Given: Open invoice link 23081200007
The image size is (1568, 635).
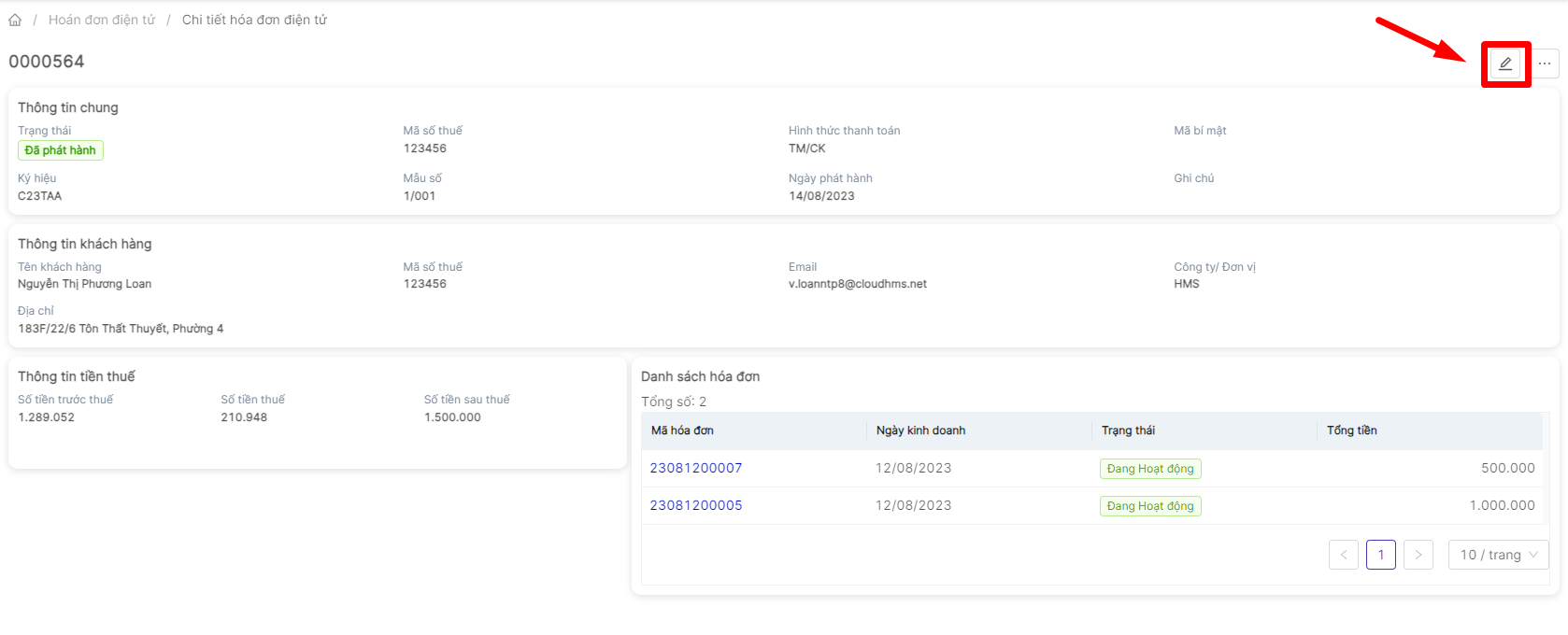Looking at the screenshot, I should pyautogui.click(x=696, y=468).
